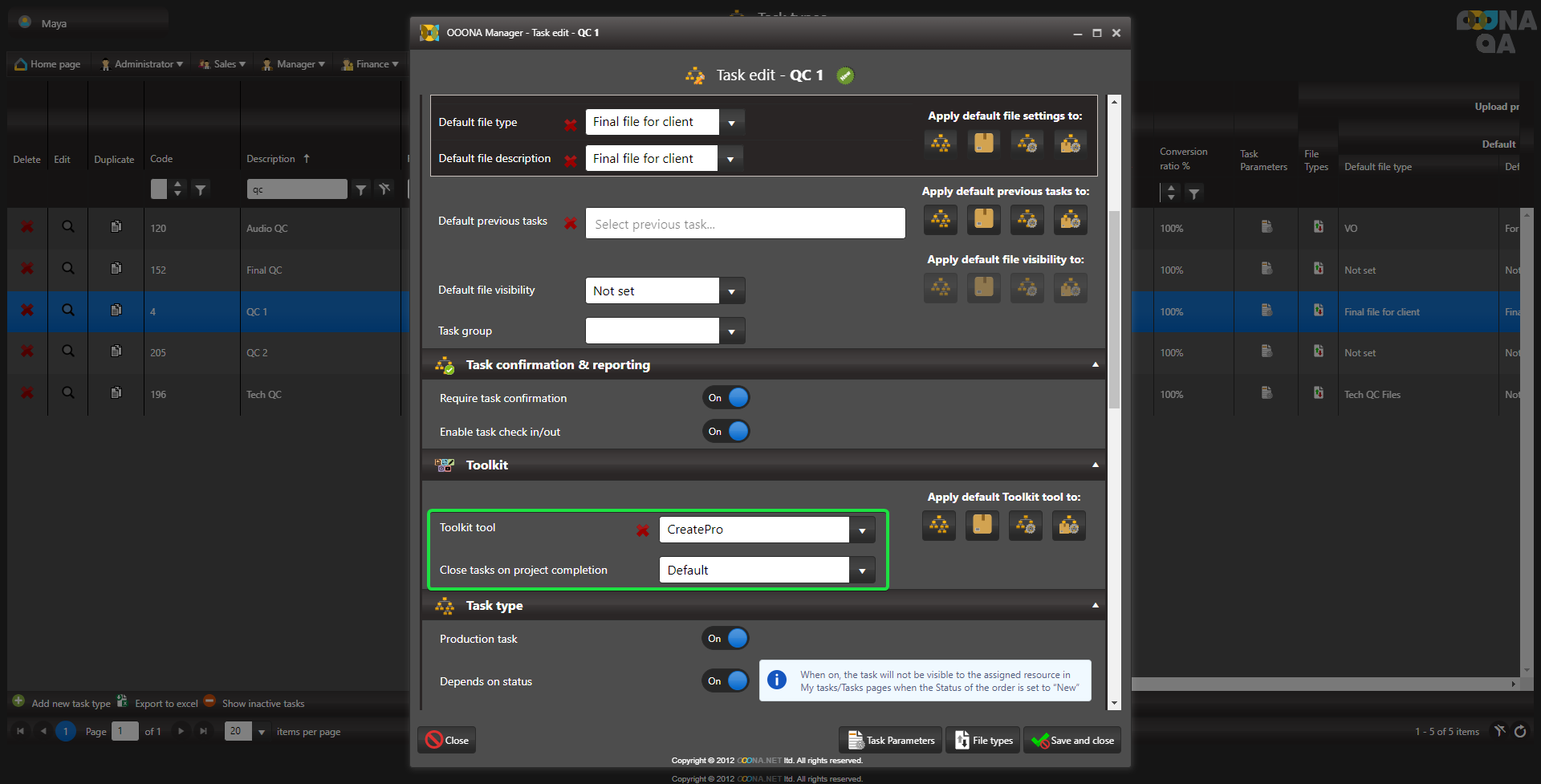
Task: Delete the Final QC task row
Action: (27, 269)
